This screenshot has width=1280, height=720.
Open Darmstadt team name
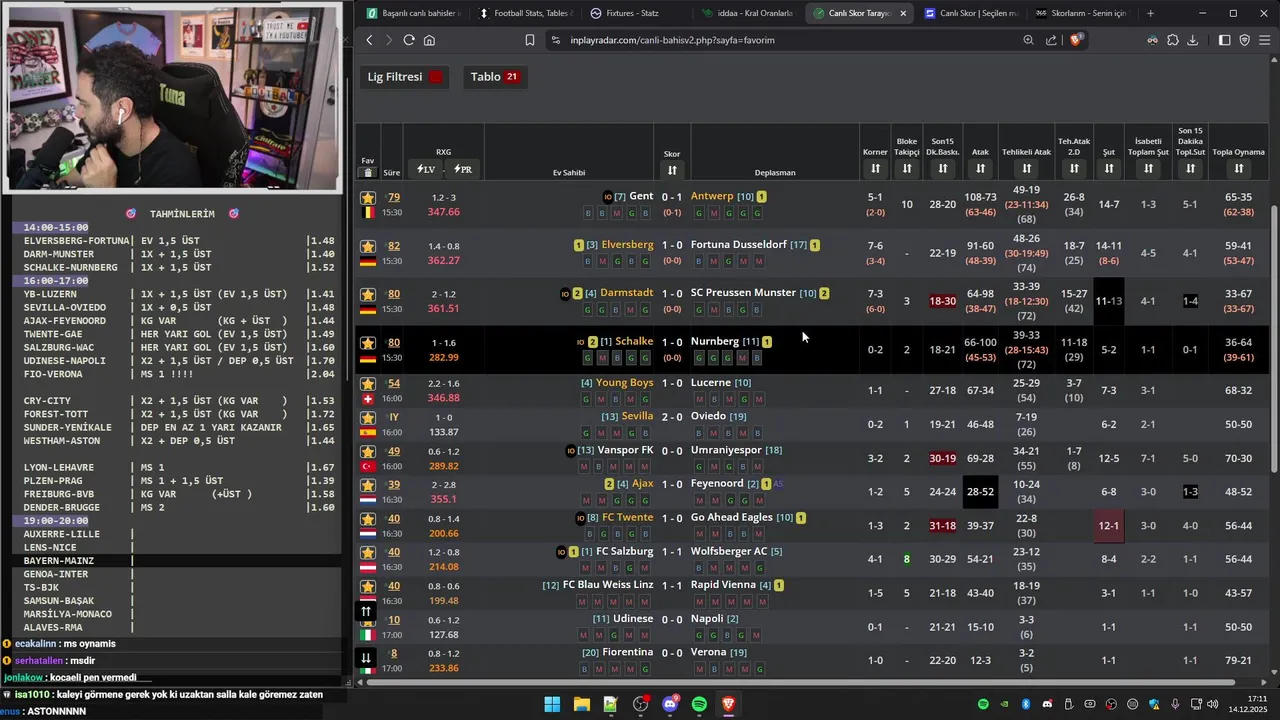tap(627, 293)
